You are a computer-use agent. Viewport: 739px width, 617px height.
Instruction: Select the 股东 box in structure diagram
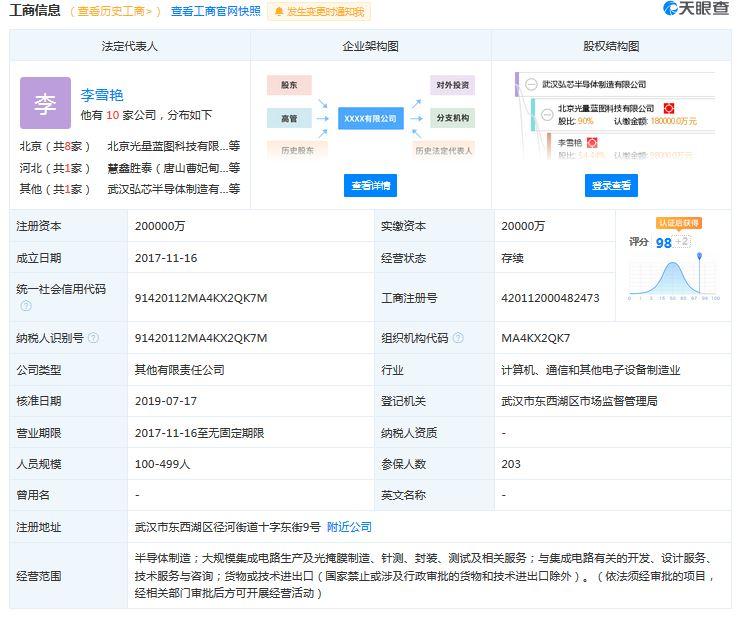tap(289, 85)
